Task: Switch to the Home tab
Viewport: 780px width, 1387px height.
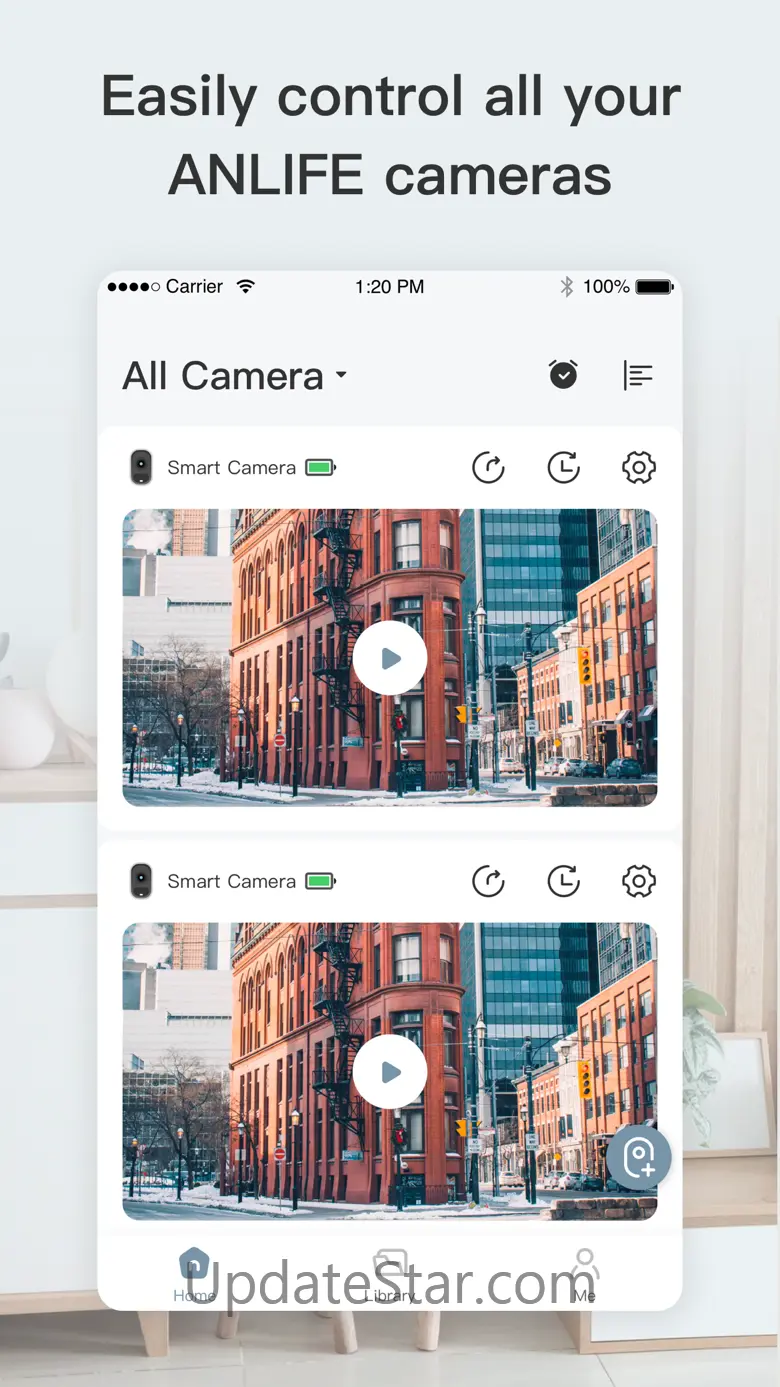Action: click(x=194, y=1275)
